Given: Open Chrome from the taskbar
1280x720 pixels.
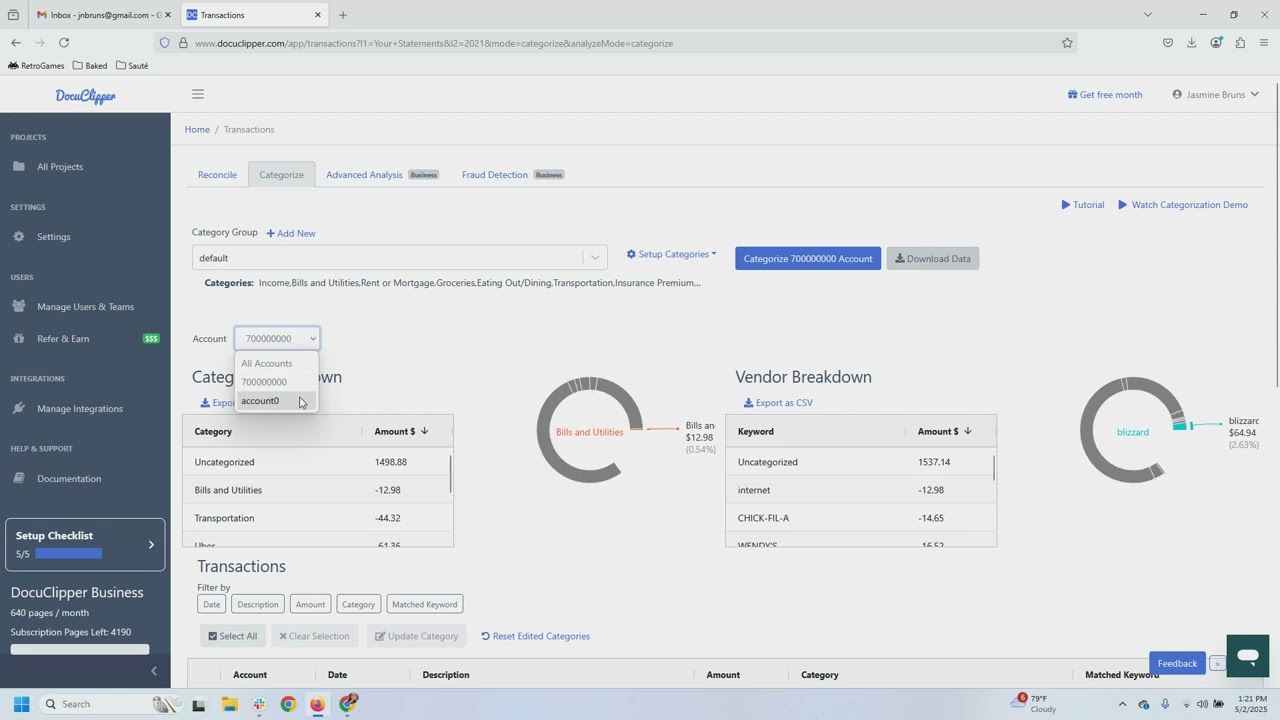Looking at the screenshot, I should point(288,704).
